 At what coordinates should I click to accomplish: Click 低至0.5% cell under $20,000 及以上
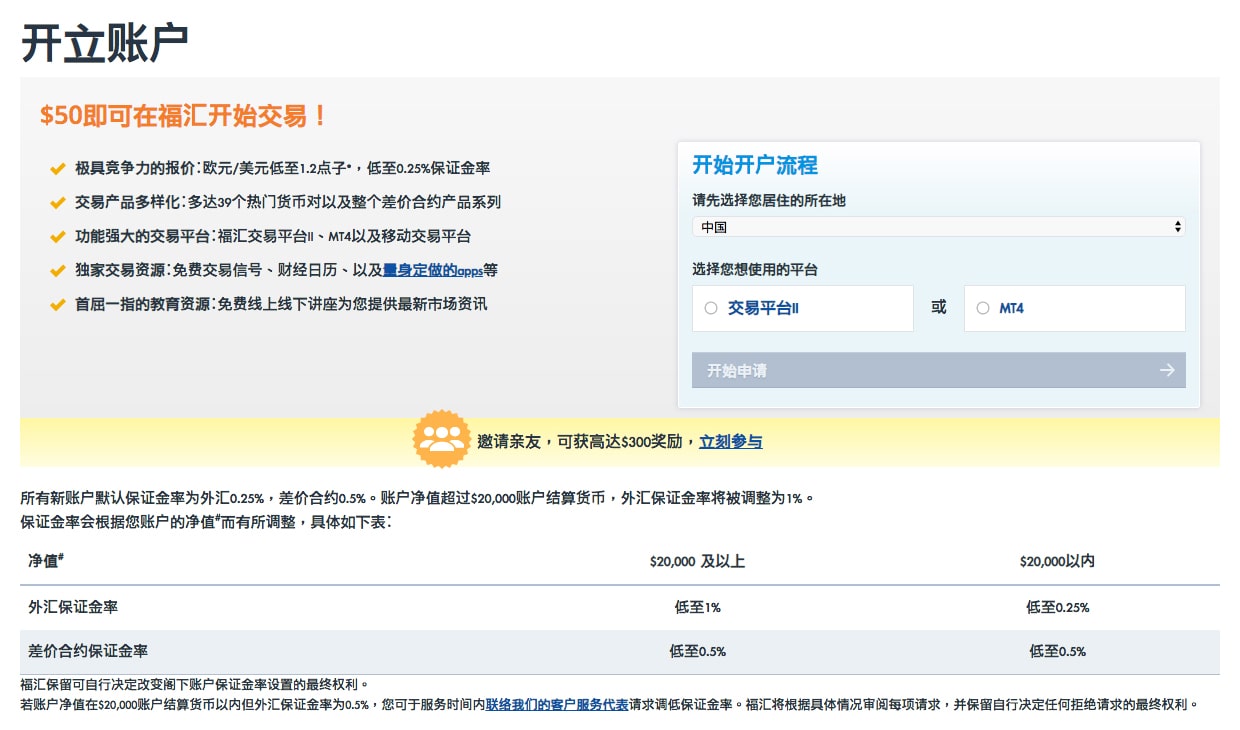coord(697,651)
